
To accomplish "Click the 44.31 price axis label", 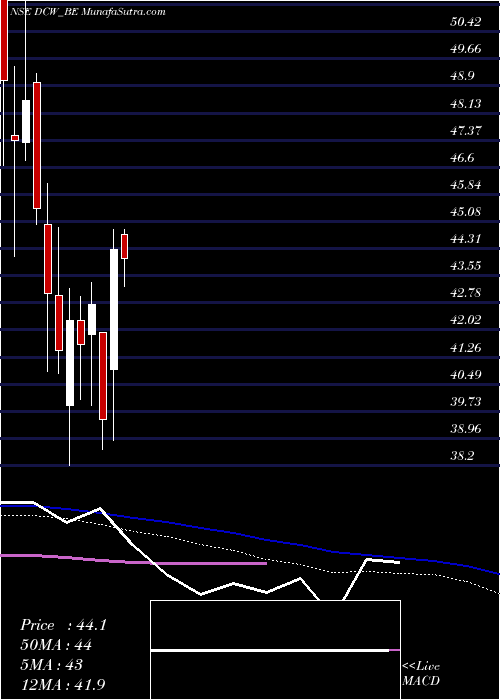I will (x=466, y=239).
